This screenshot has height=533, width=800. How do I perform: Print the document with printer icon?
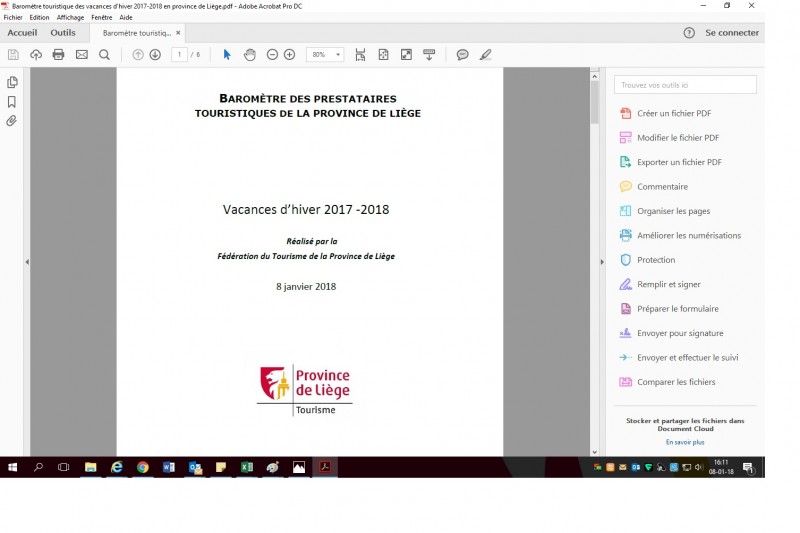(x=59, y=55)
